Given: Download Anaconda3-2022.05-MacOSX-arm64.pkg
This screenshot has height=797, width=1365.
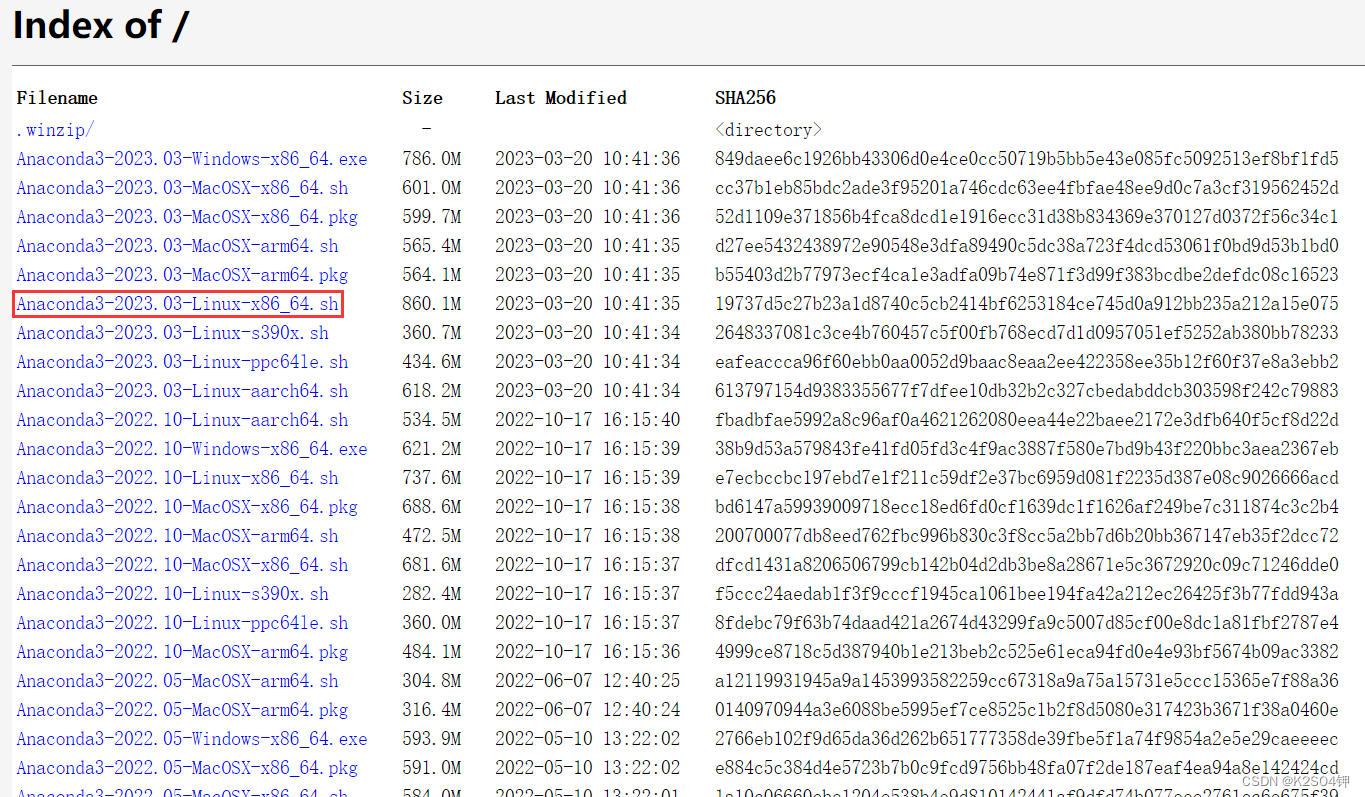Looking at the screenshot, I should click(x=182, y=710).
